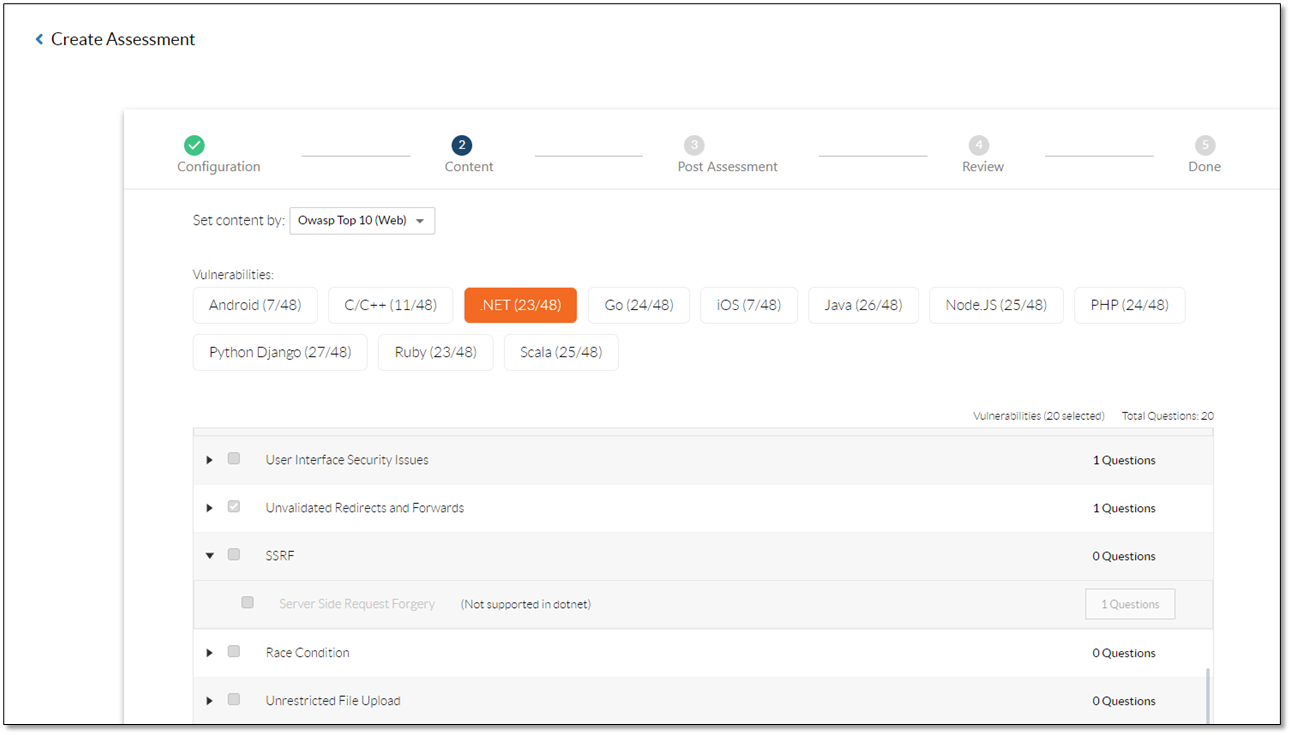1291x735 pixels.
Task: Click the Vulnerabilities (20 selected) text
Action: [1039, 416]
